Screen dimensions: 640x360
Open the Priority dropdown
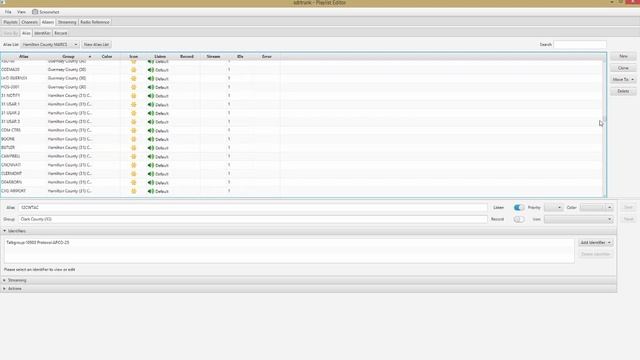[x=553, y=207]
